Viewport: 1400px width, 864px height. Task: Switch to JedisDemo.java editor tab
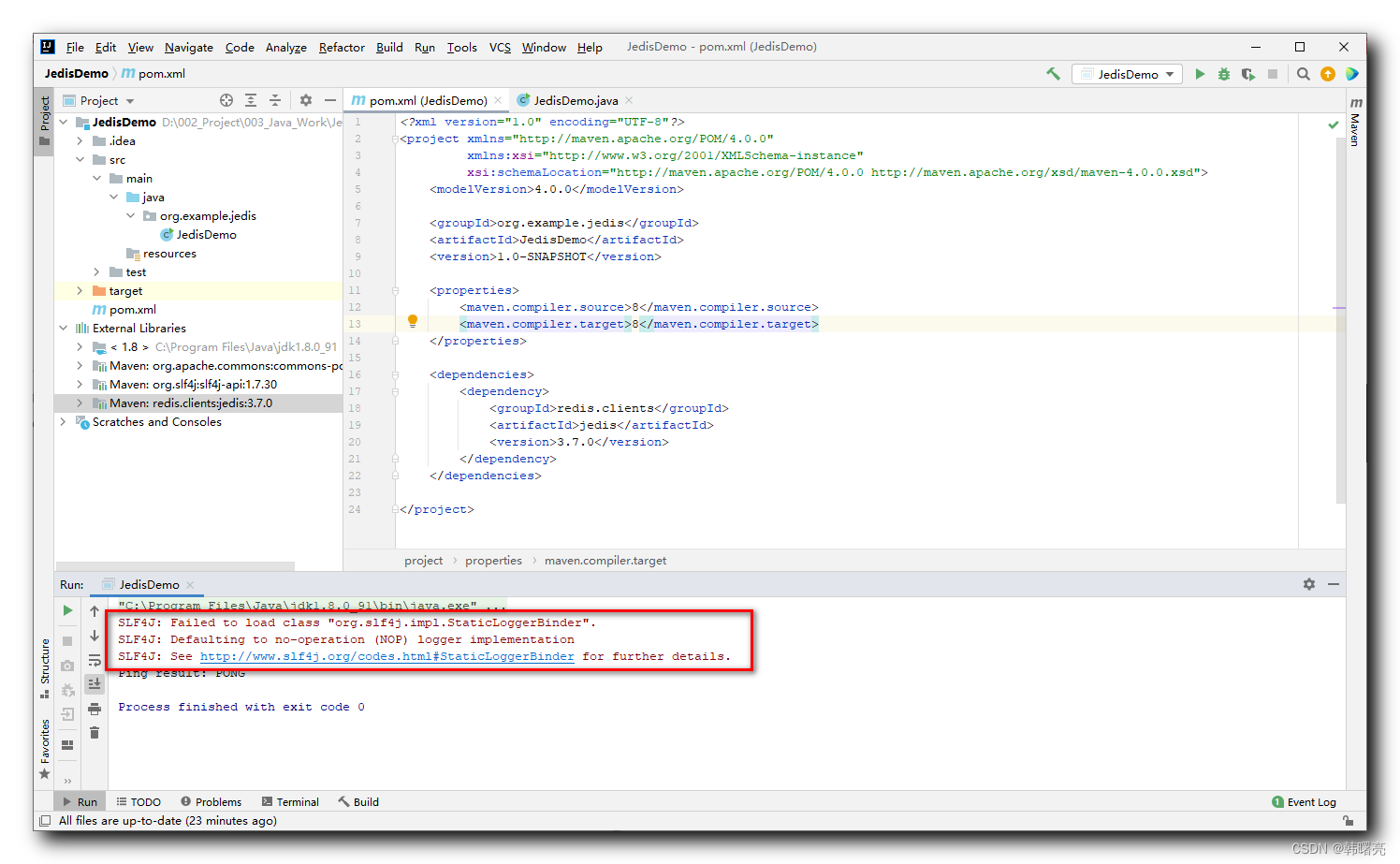(x=575, y=100)
